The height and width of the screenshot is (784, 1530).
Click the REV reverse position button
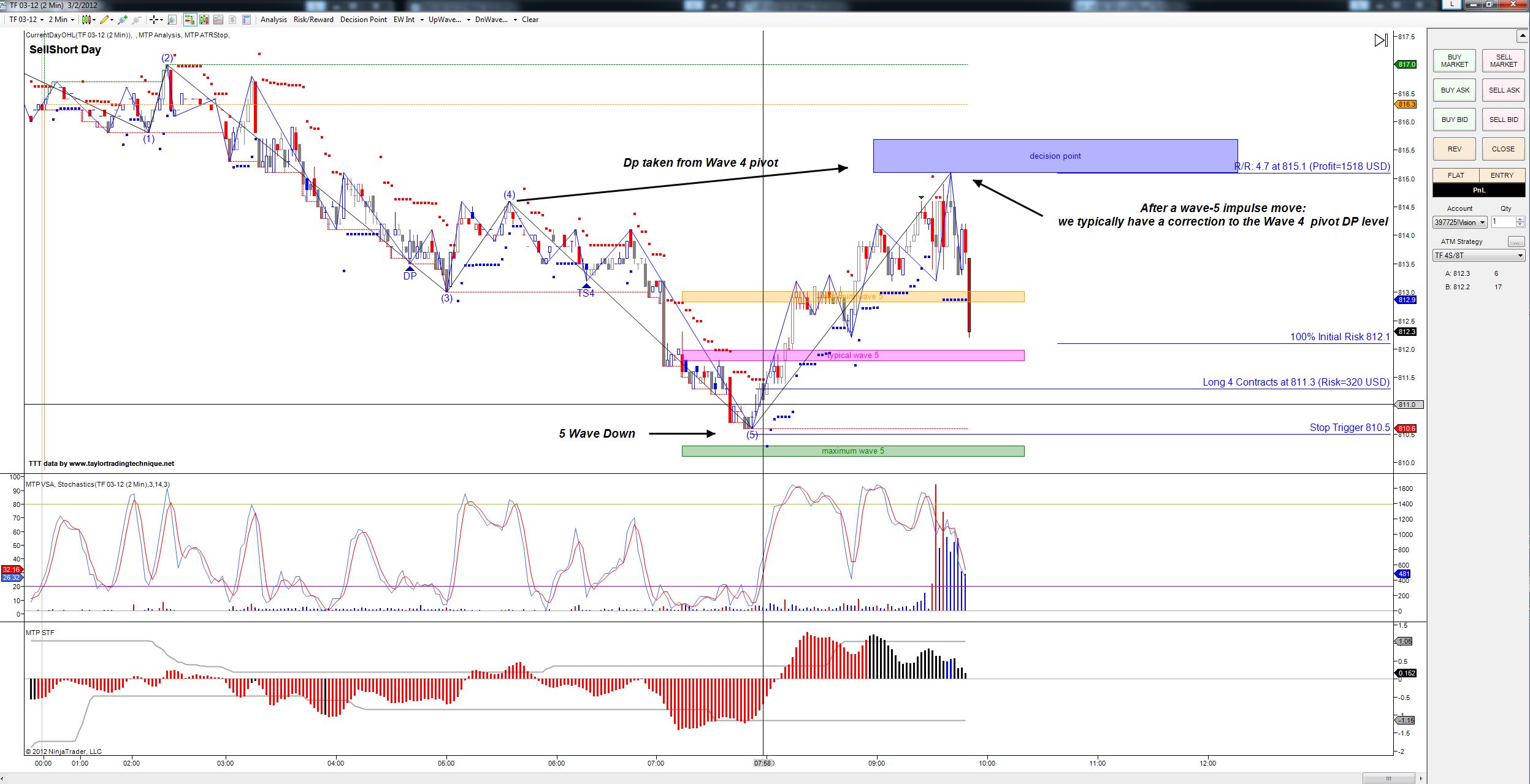(x=1455, y=149)
